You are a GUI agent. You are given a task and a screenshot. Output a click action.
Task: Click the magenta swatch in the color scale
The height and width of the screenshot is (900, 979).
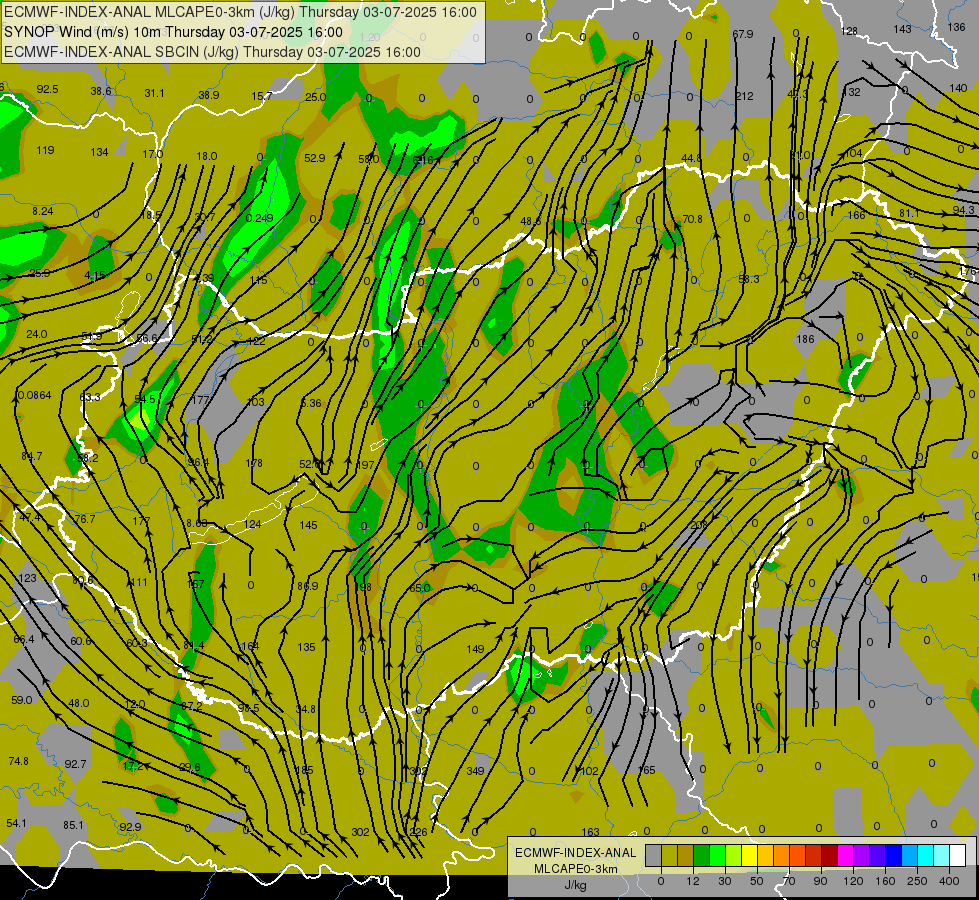(x=846, y=855)
